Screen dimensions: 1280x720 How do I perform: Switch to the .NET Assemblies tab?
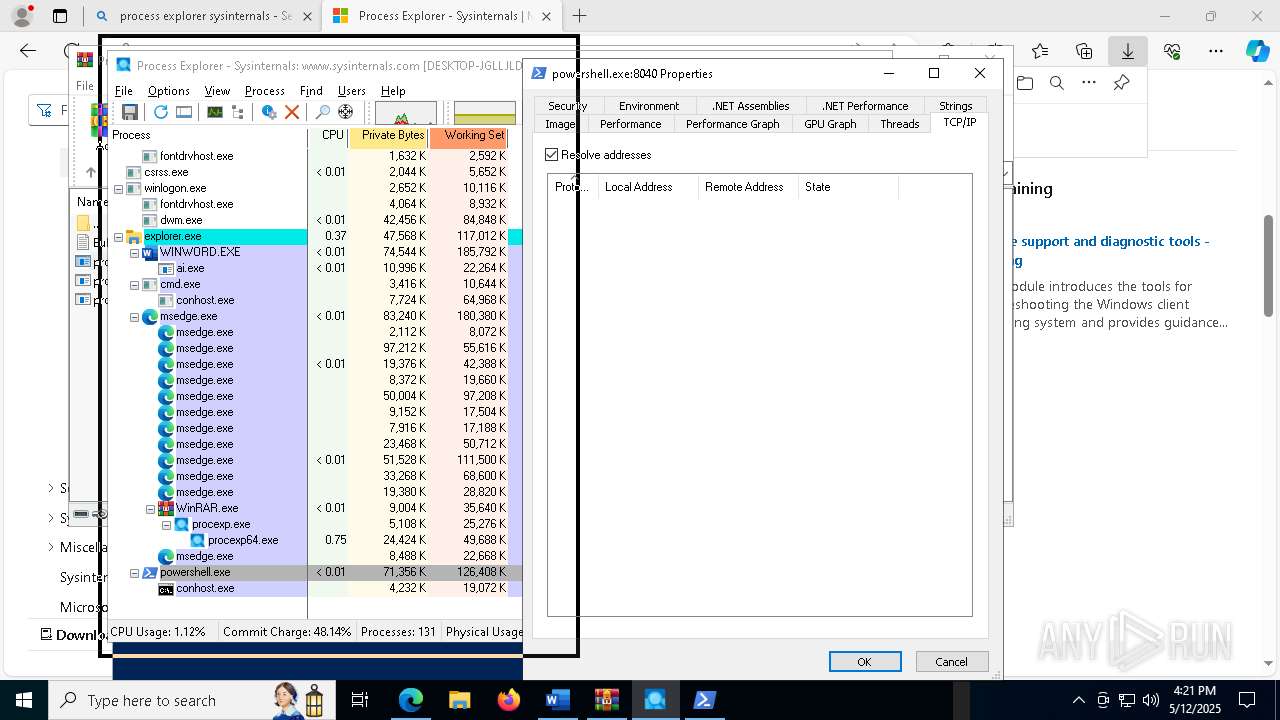click(x=750, y=106)
